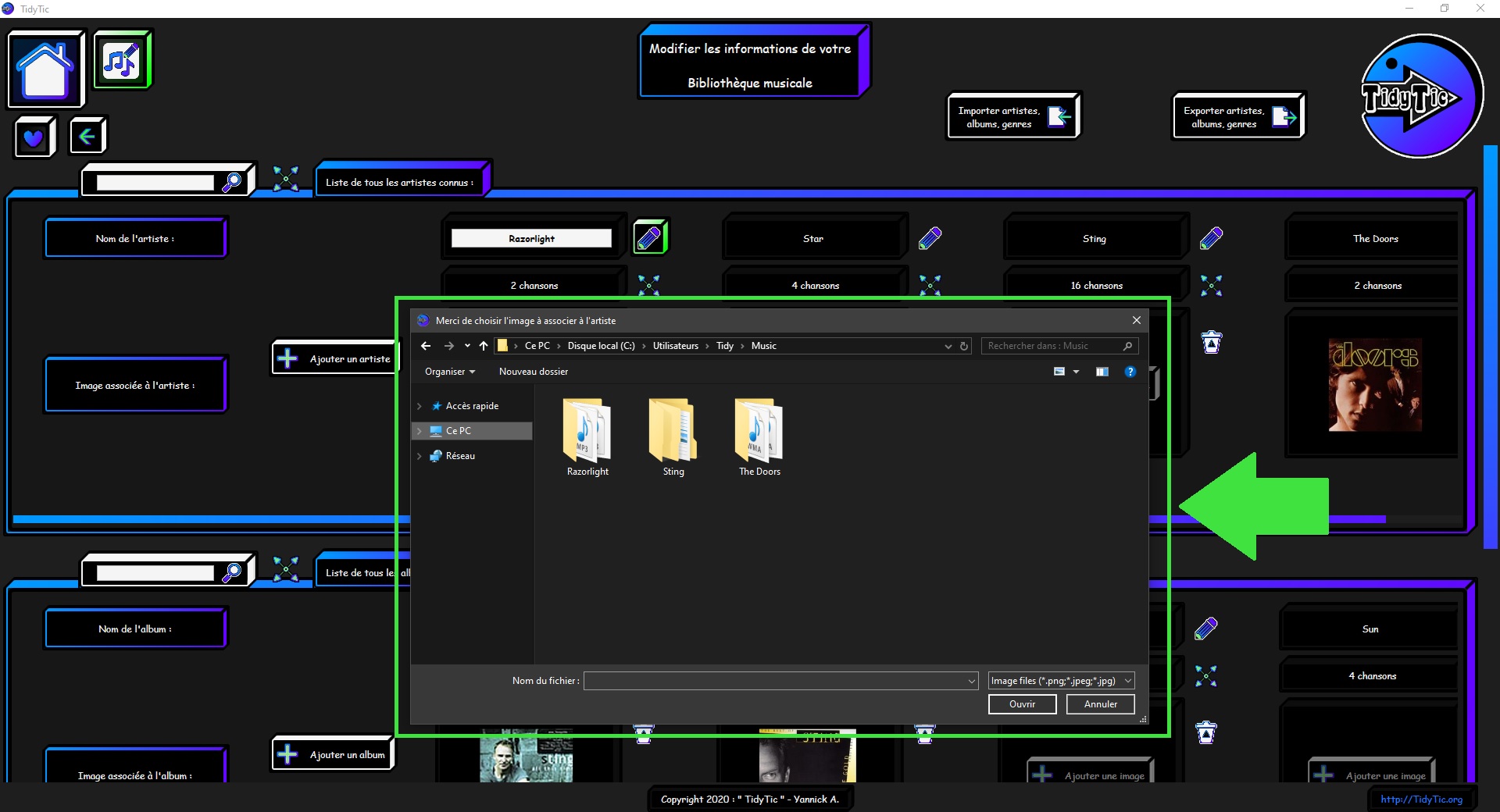Screen dimensions: 1500x812
Task: Click the blue heart favorites icon
Action: click(34, 138)
